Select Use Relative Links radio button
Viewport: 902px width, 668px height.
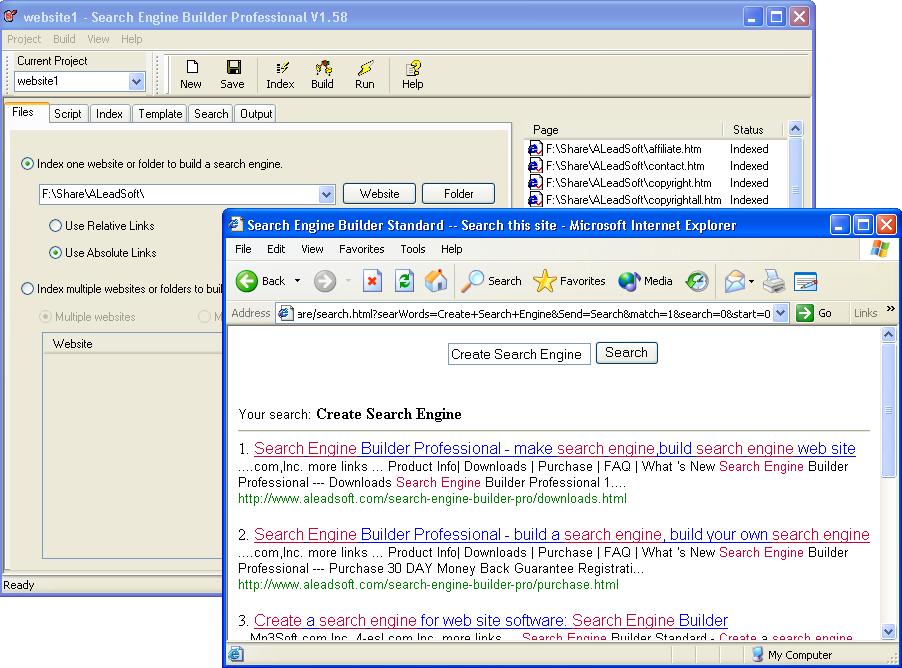55,226
